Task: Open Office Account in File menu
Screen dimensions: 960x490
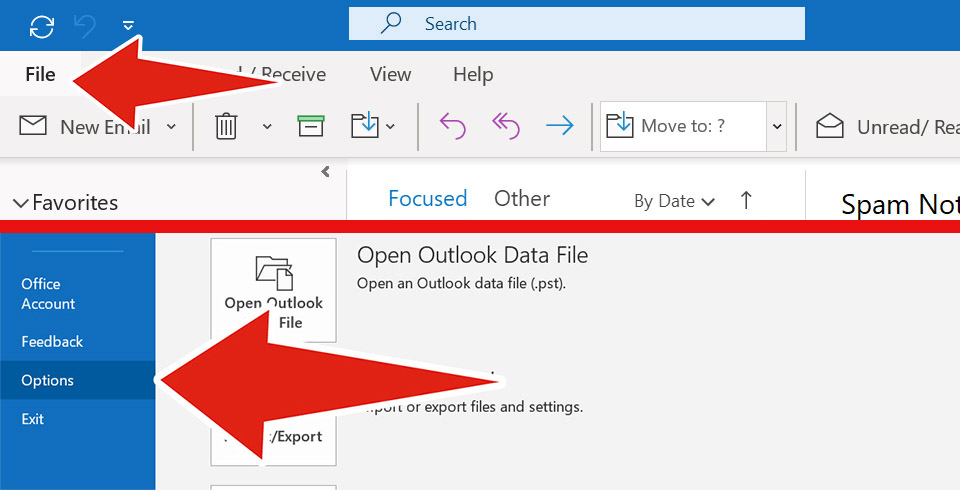Action: [48, 294]
